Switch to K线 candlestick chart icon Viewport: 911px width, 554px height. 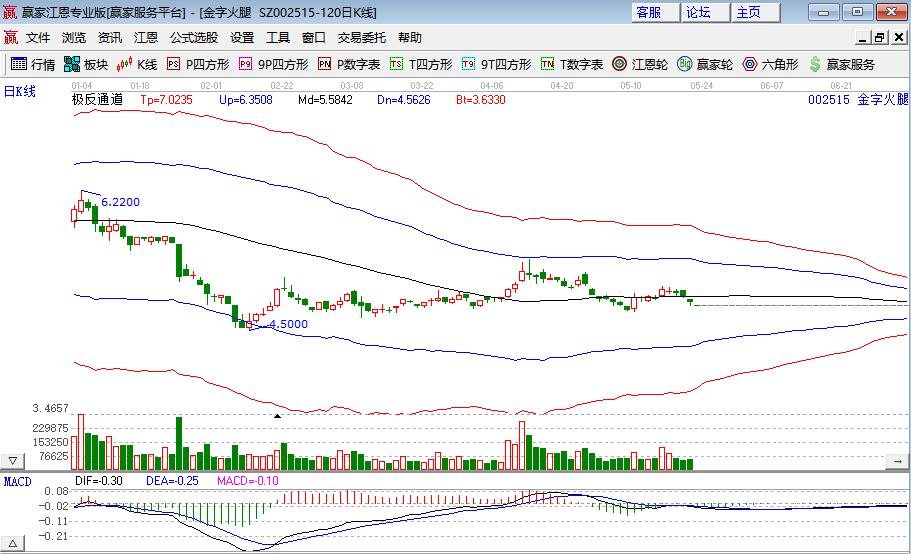[137, 64]
